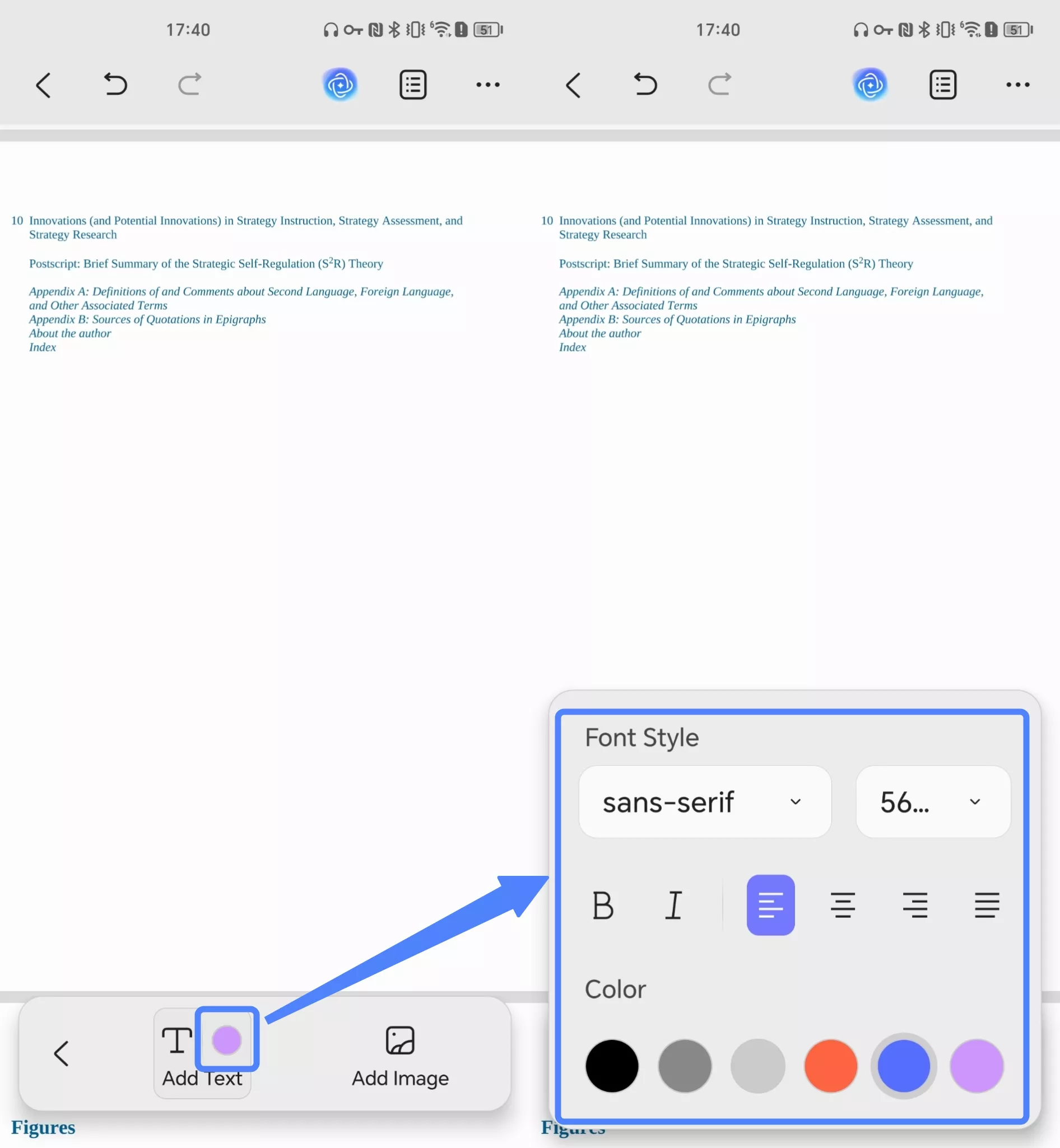Pick the dark gray color swatch
1060x1148 pixels.
click(685, 1066)
